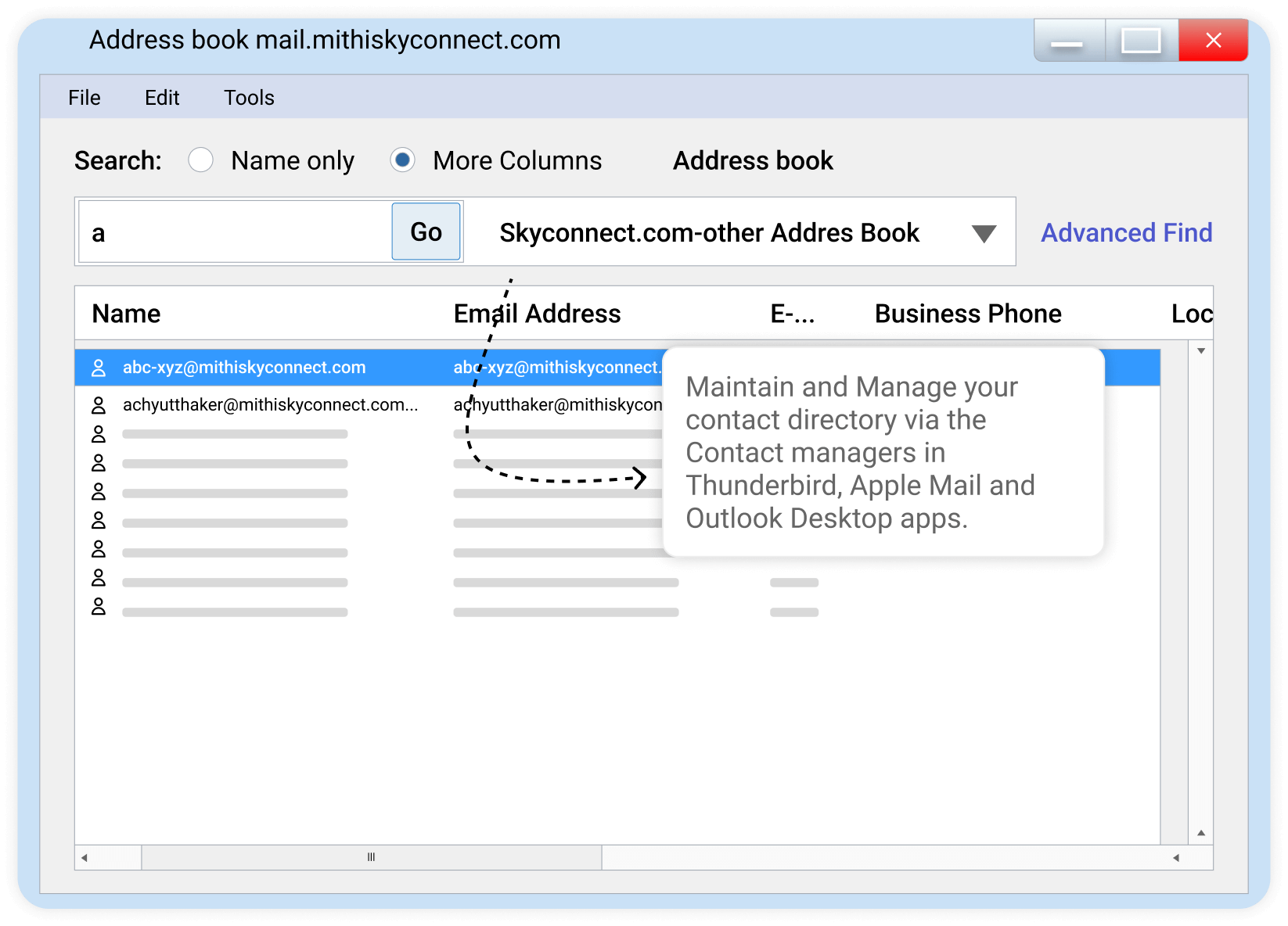The image size is (1288, 926).
Task: Click contact icon for abc-xyz@mithiskyconnect.com
Action: pos(99,368)
